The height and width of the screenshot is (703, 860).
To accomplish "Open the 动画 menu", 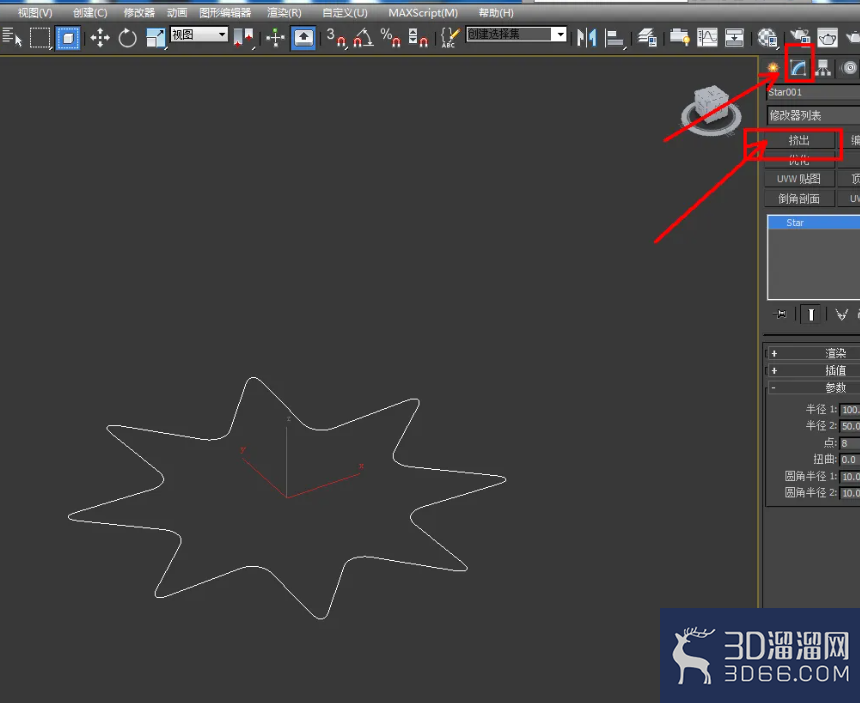I will [x=177, y=13].
